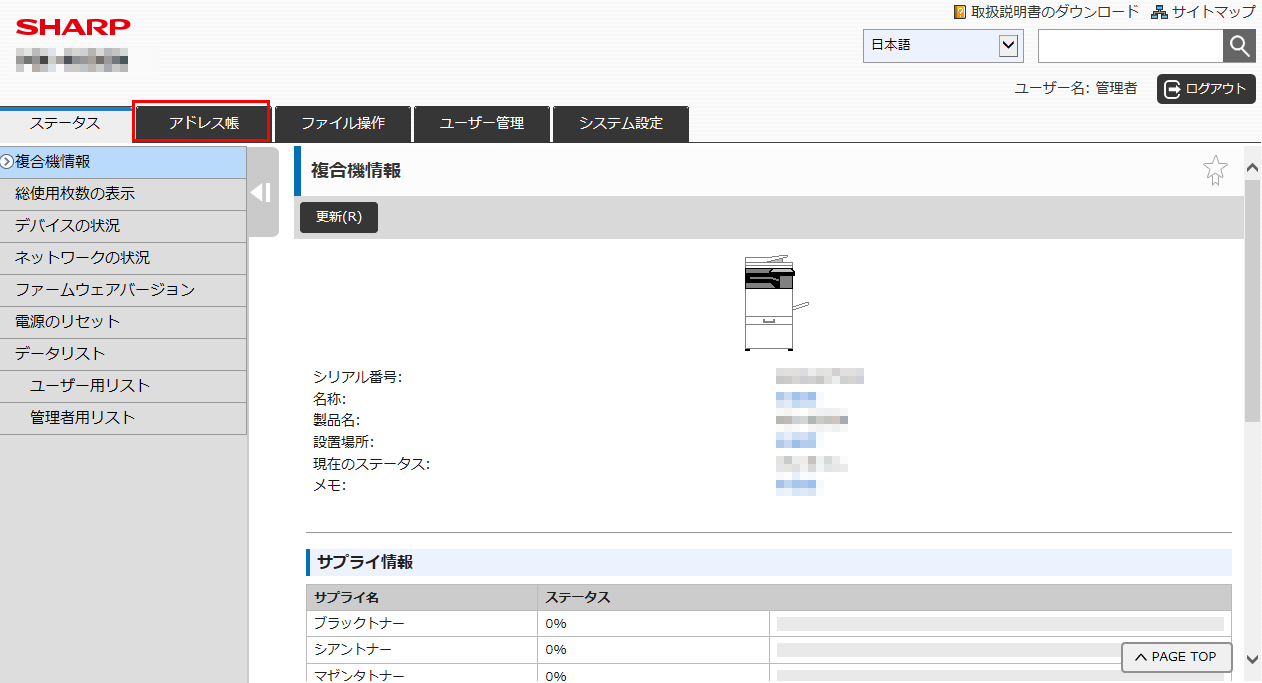Screen dimensions: 1262x683
Task: Collapse the left sidebar panel arrow
Action: (x=261, y=192)
